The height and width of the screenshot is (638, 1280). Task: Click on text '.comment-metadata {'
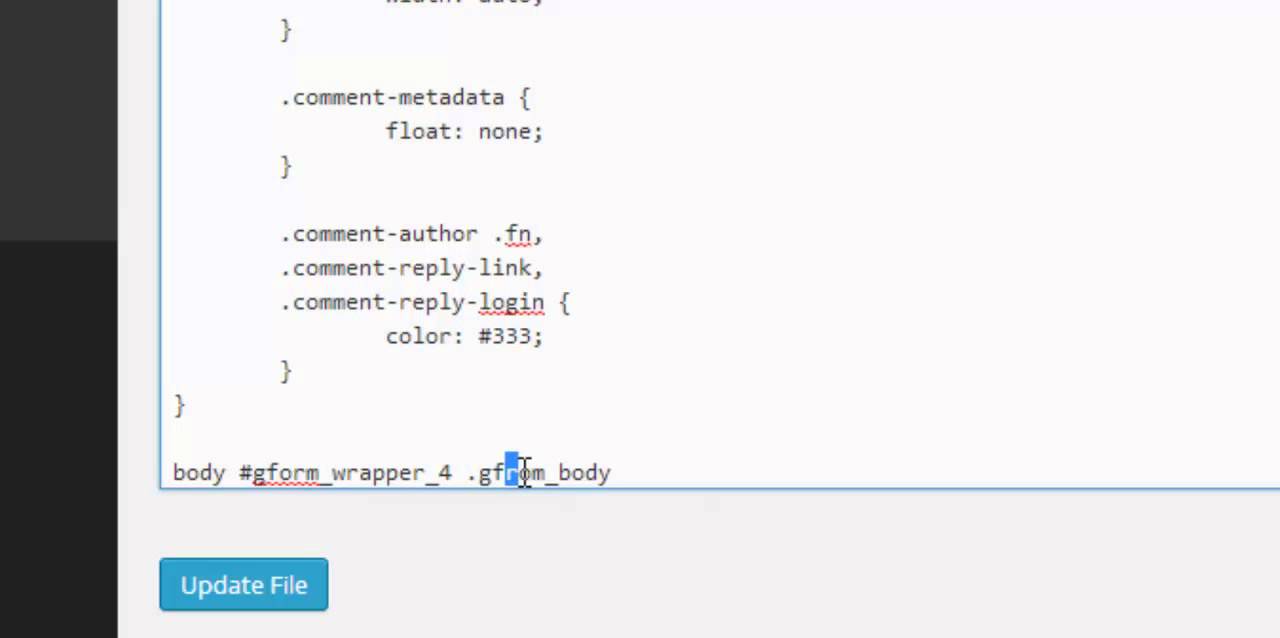click(405, 98)
